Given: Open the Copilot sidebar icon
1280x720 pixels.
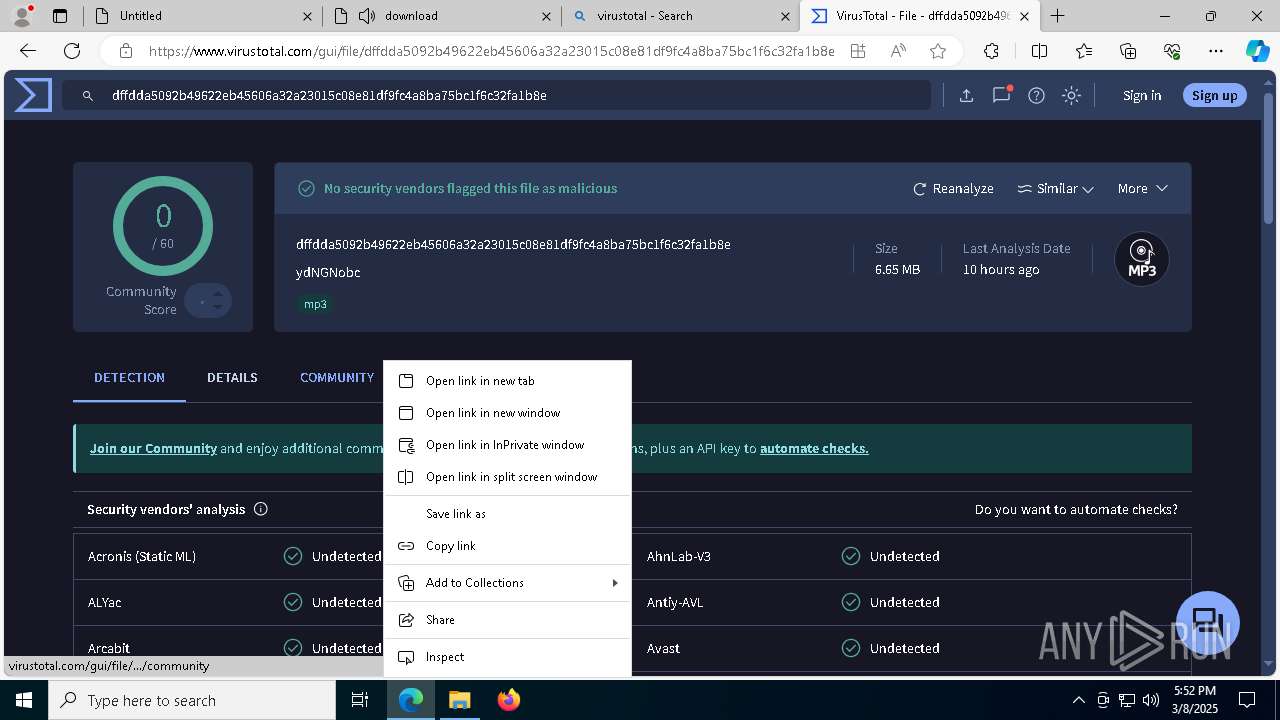Looking at the screenshot, I should pos(1257,51).
